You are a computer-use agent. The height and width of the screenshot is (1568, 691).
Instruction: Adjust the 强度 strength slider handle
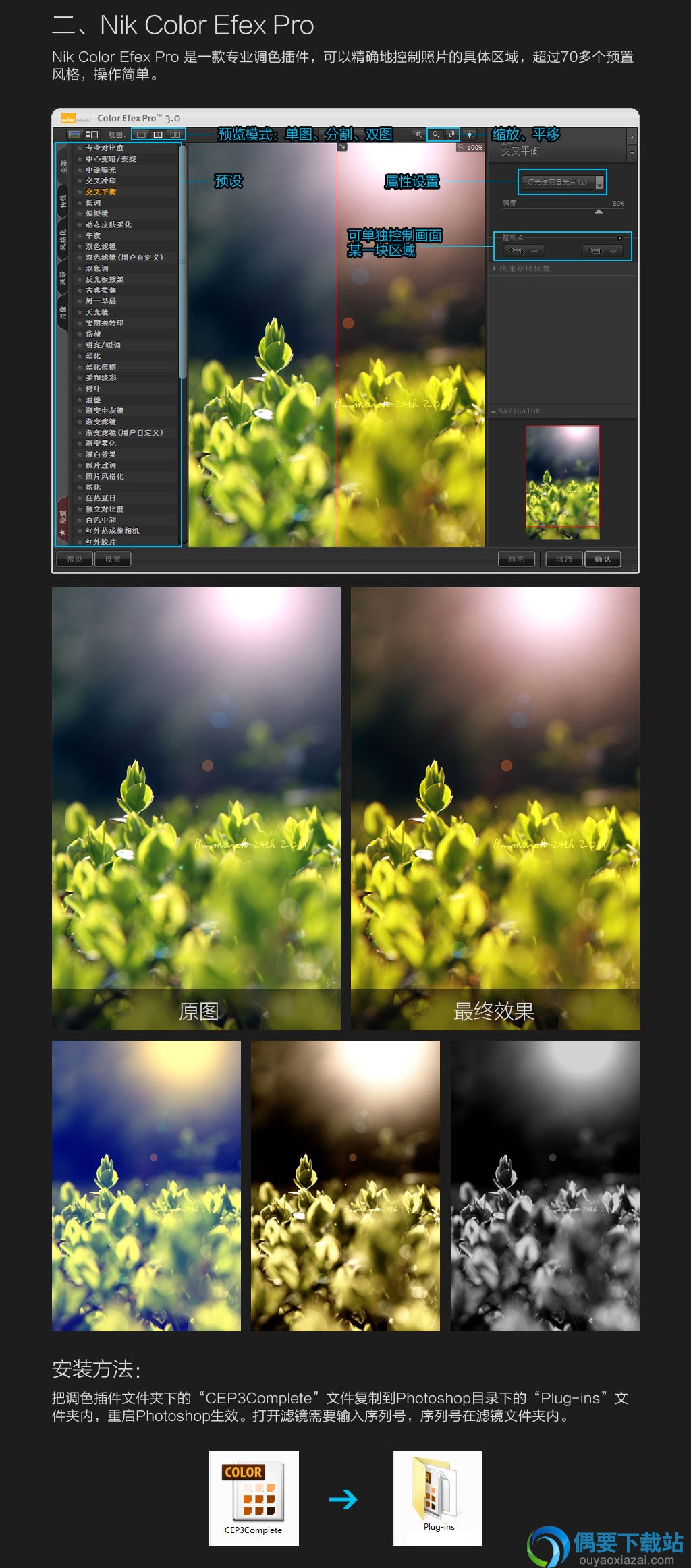pos(599,211)
